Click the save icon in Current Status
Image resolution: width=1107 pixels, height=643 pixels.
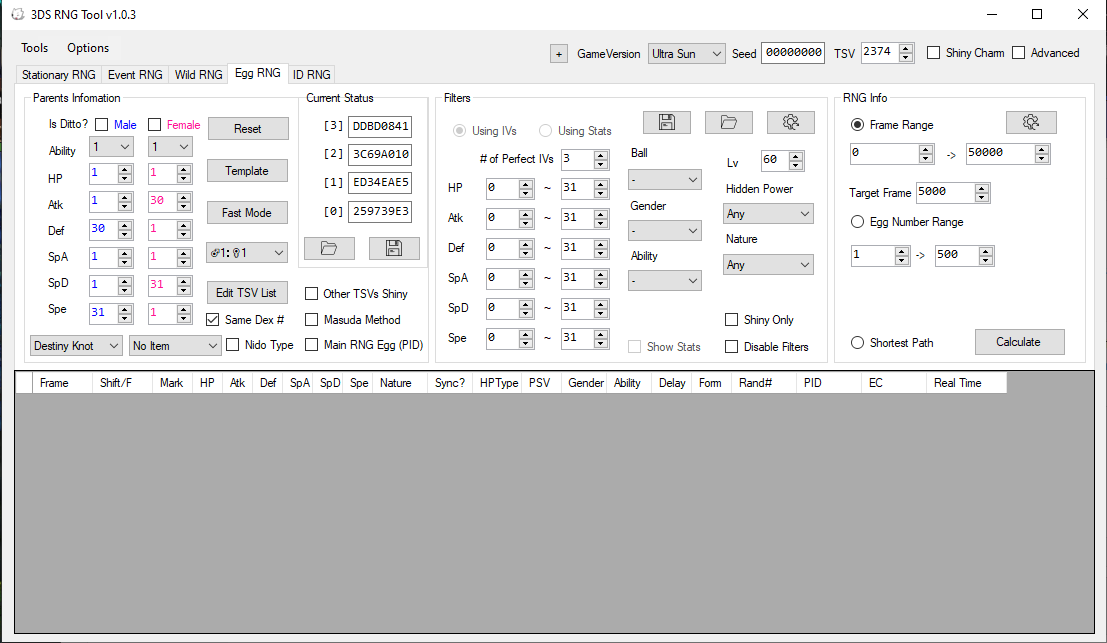394,249
